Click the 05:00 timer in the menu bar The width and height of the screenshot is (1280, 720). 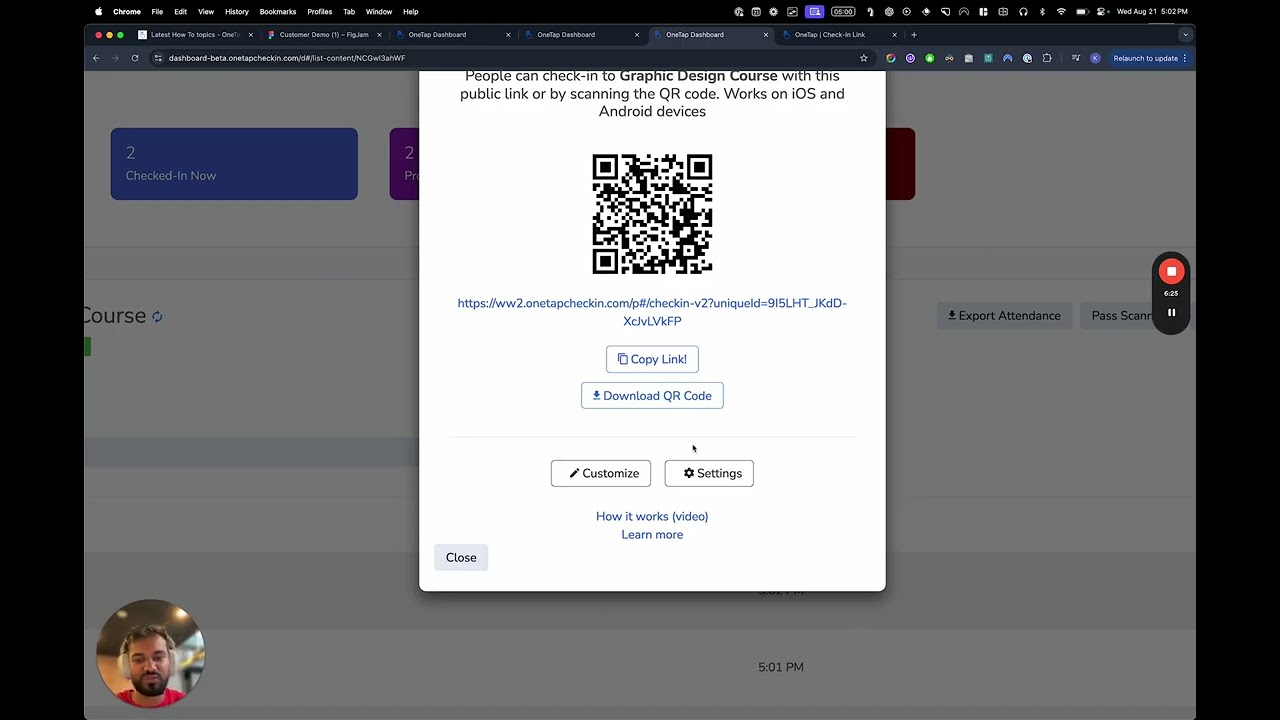pyautogui.click(x=843, y=12)
